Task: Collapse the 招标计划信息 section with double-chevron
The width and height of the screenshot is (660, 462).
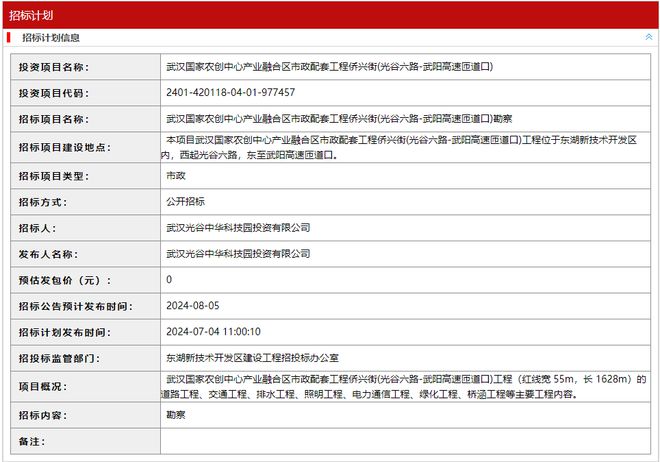Action: (x=649, y=37)
